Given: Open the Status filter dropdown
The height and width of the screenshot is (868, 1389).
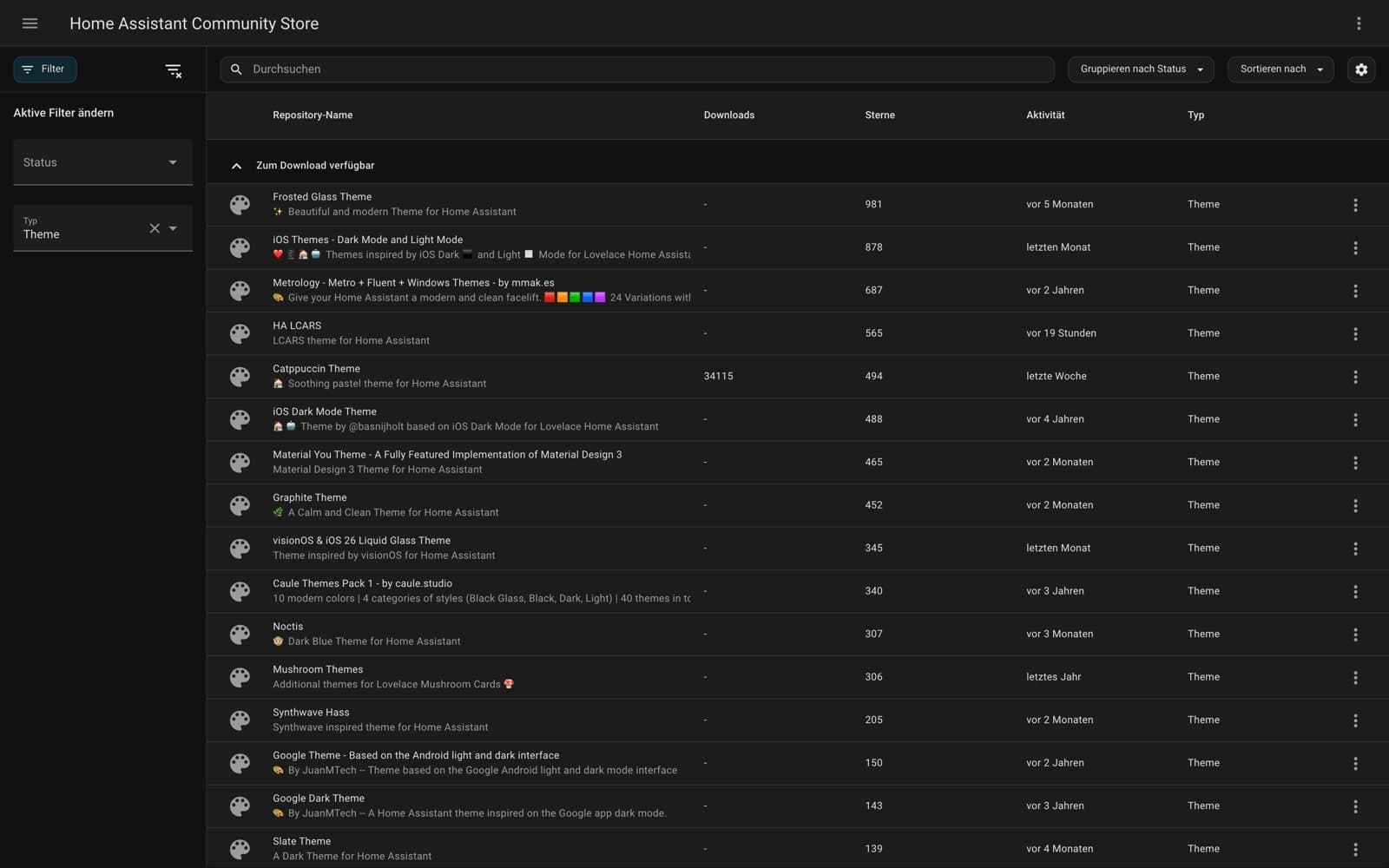Looking at the screenshot, I should click(102, 162).
